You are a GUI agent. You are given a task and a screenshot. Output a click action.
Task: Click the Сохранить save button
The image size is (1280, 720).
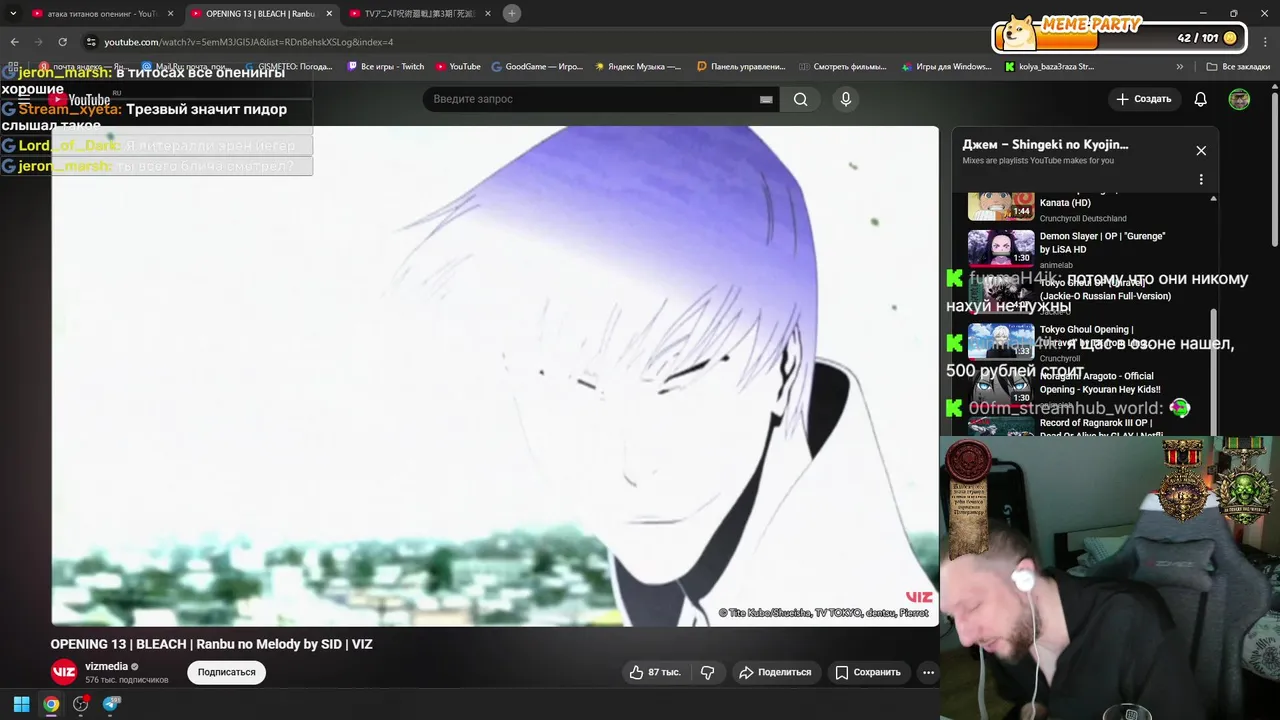868,672
